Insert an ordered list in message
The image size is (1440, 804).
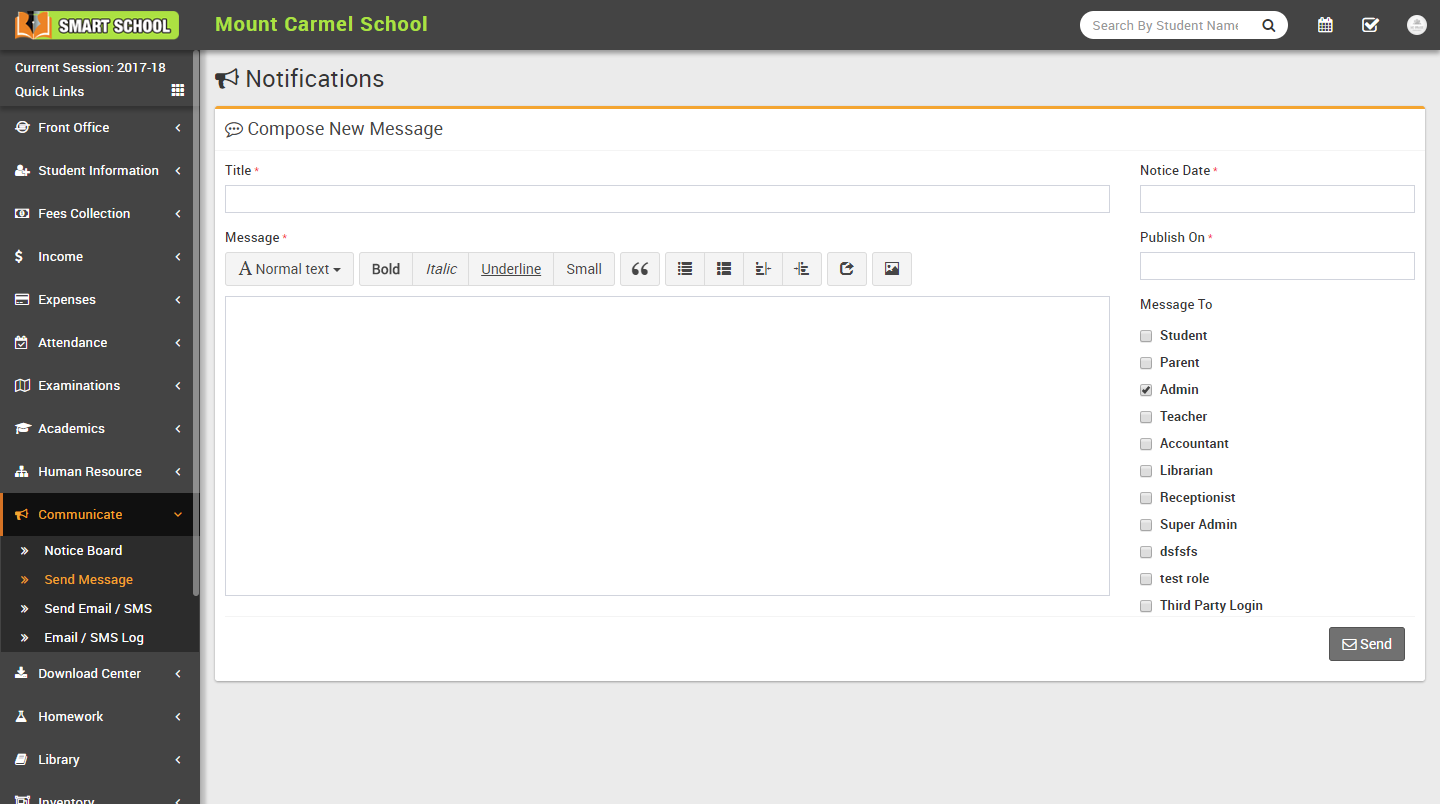[724, 269]
